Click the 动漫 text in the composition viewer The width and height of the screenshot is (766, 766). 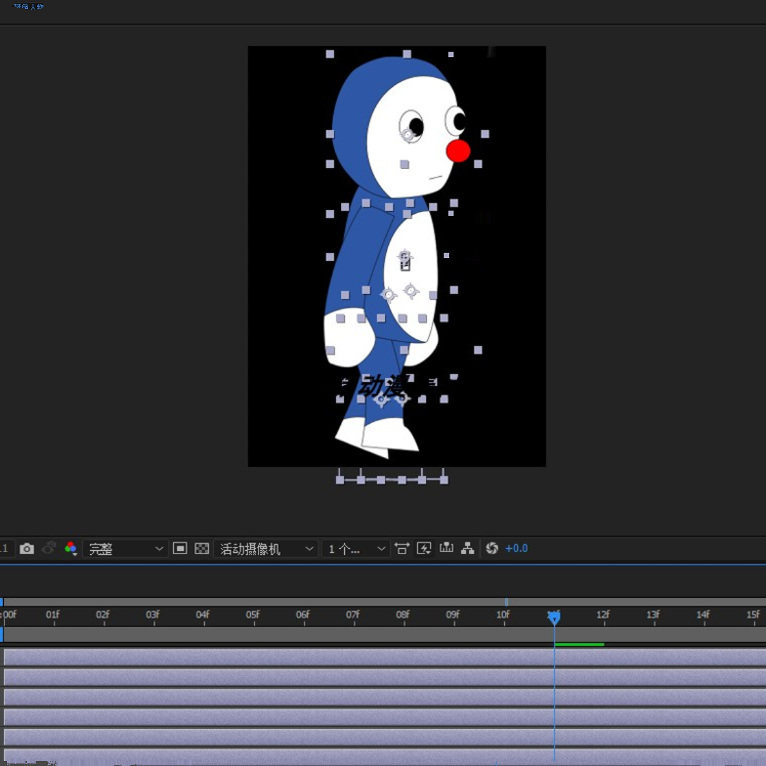pos(381,386)
